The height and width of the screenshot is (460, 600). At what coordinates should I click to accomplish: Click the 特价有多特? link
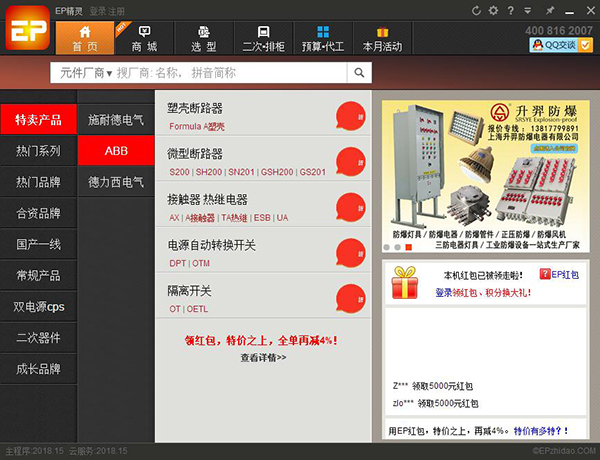(x=546, y=431)
